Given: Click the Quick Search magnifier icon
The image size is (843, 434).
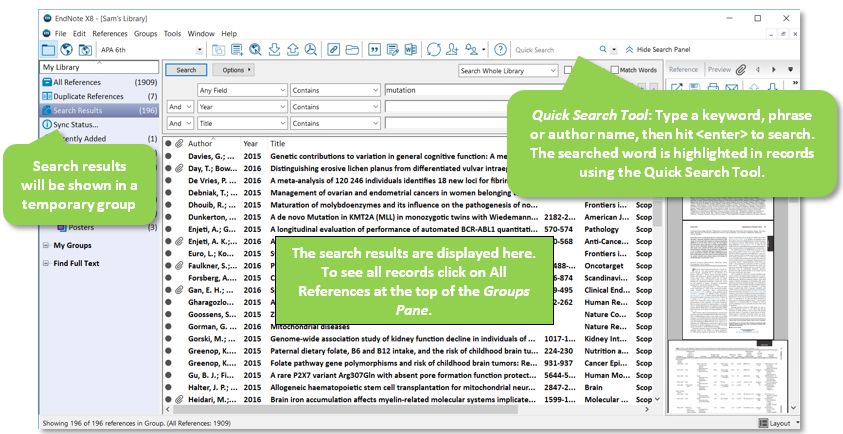Looking at the screenshot, I should [603, 49].
